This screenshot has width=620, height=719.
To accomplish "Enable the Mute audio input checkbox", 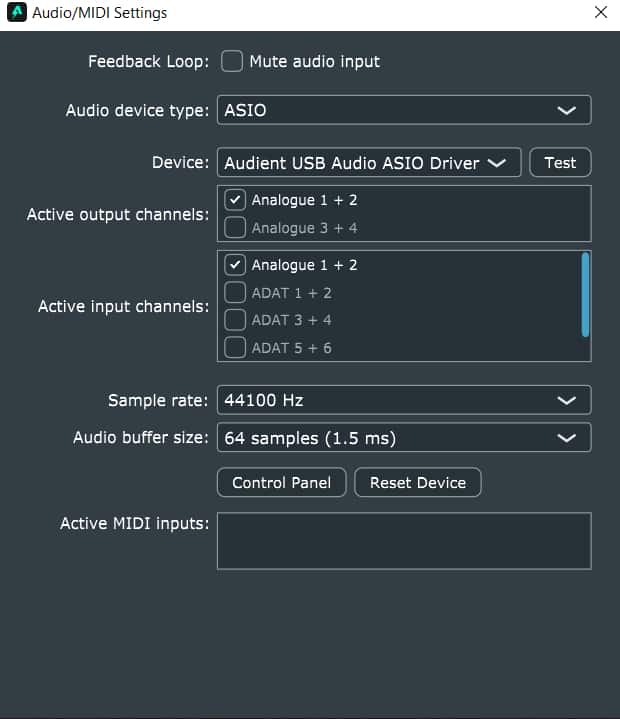I will pyautogui.click(x=232, y=62).
